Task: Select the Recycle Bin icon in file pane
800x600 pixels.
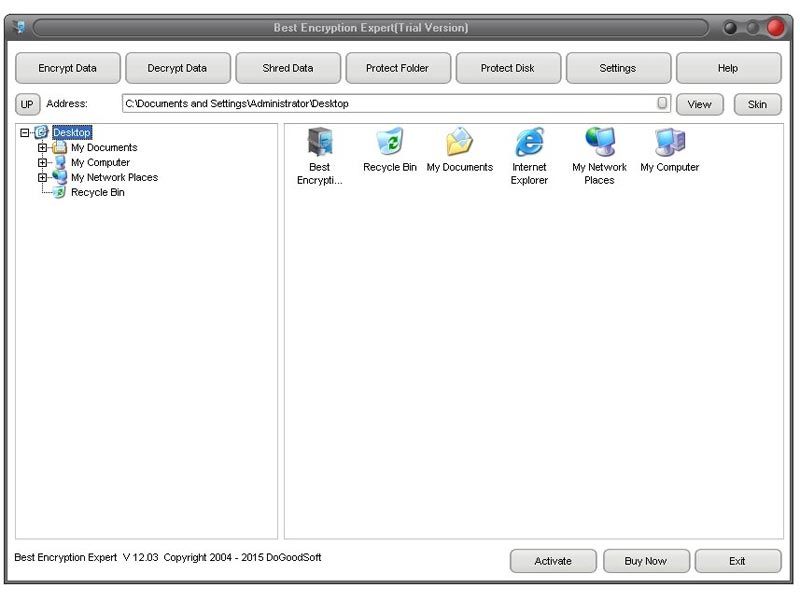Action: pos(390,141)
